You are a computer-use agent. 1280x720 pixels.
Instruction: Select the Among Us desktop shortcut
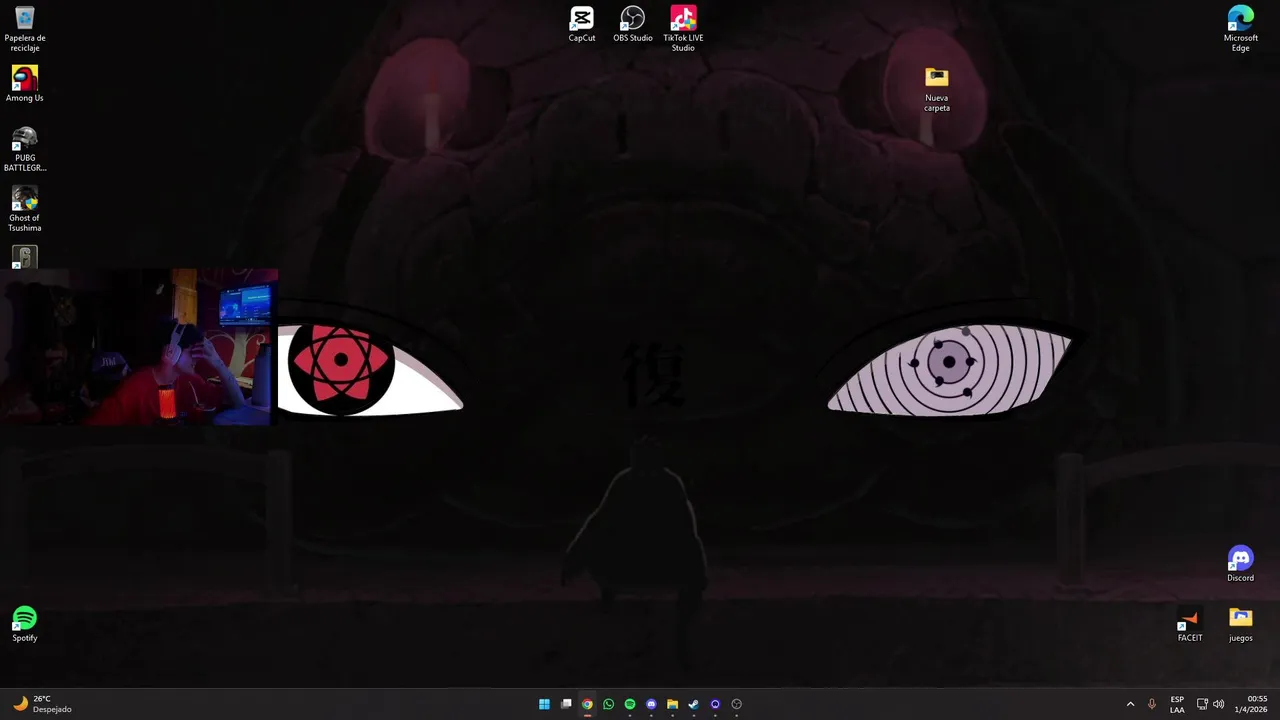pyautogui.click(x=25, y=84)
